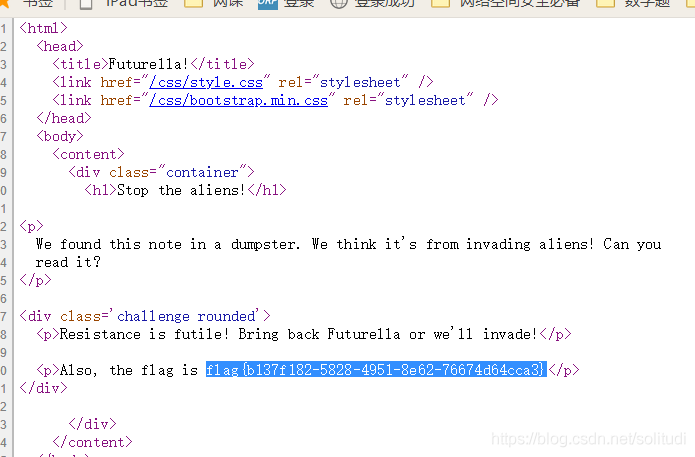695x457 pixels.
Task: Click the <body> tag
Action: click(60, 137)
